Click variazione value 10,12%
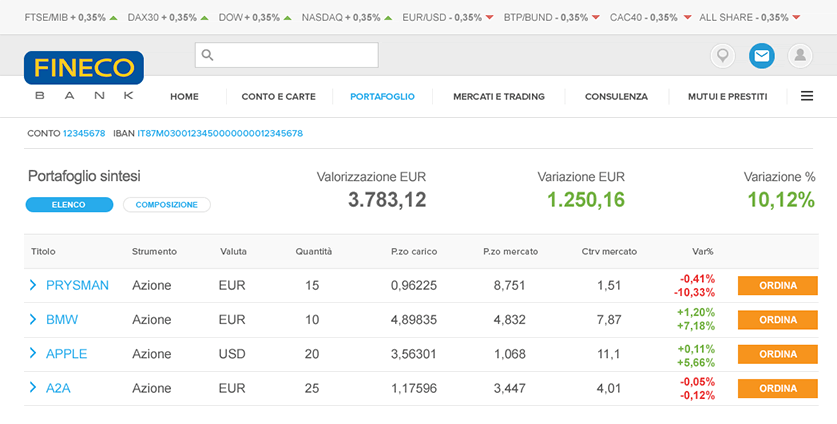The width and height of the screenshot is (837, 424). click(x=781, y=200)
